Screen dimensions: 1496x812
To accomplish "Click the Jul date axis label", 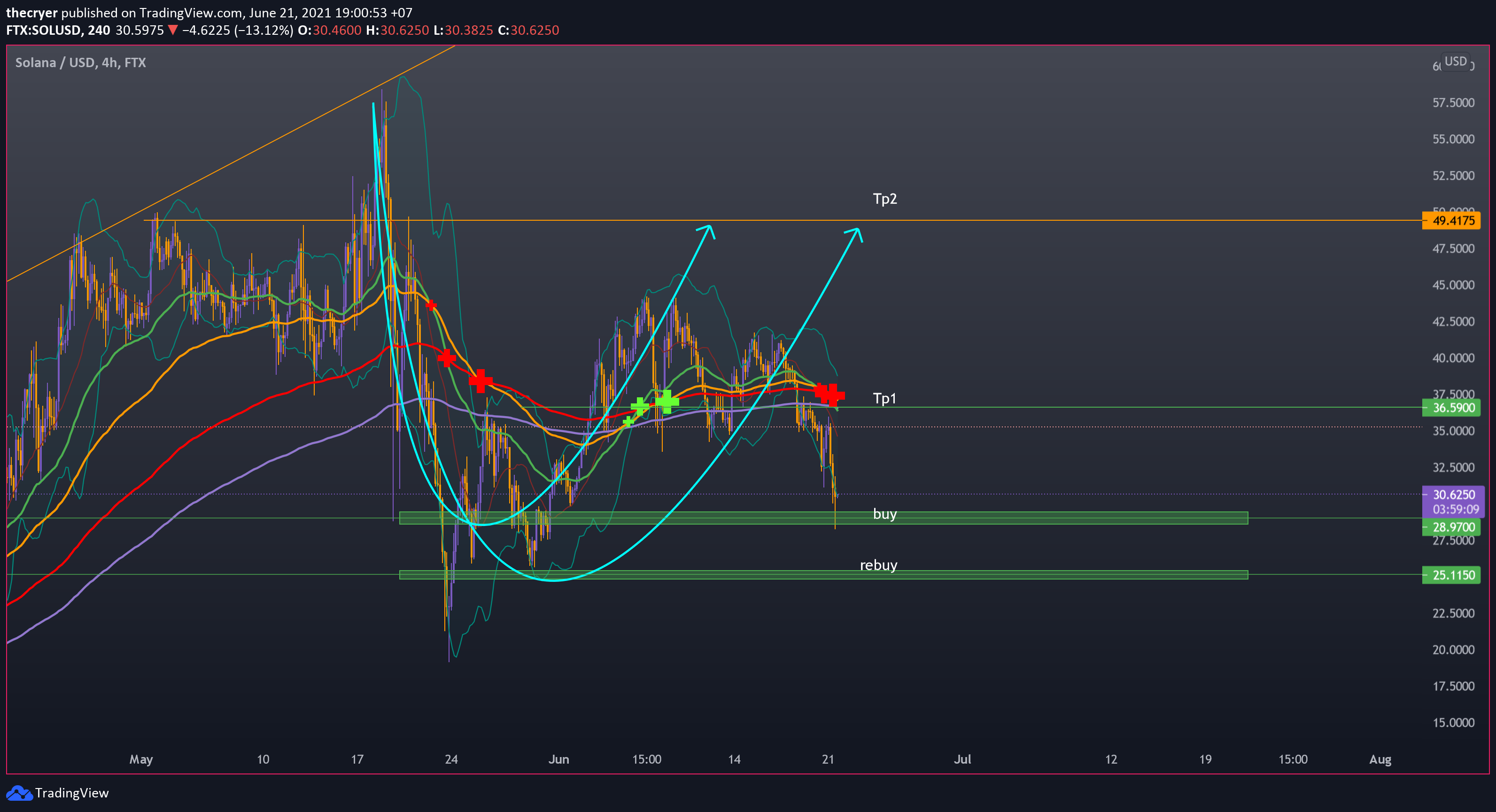I will click(x=962, y=760).
